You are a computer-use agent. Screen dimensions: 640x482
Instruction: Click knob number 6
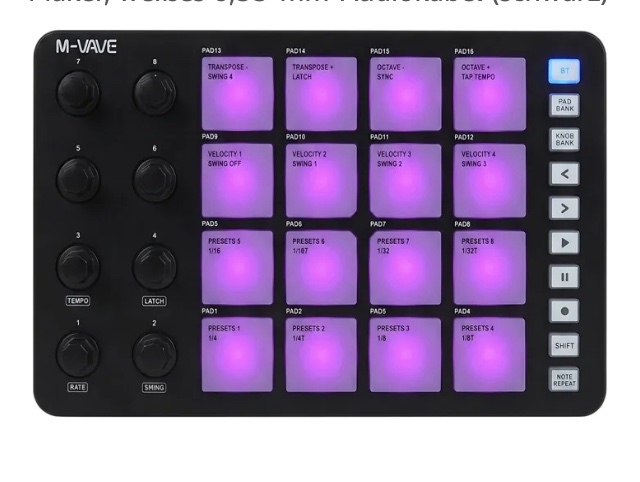[x=154, y=180]
